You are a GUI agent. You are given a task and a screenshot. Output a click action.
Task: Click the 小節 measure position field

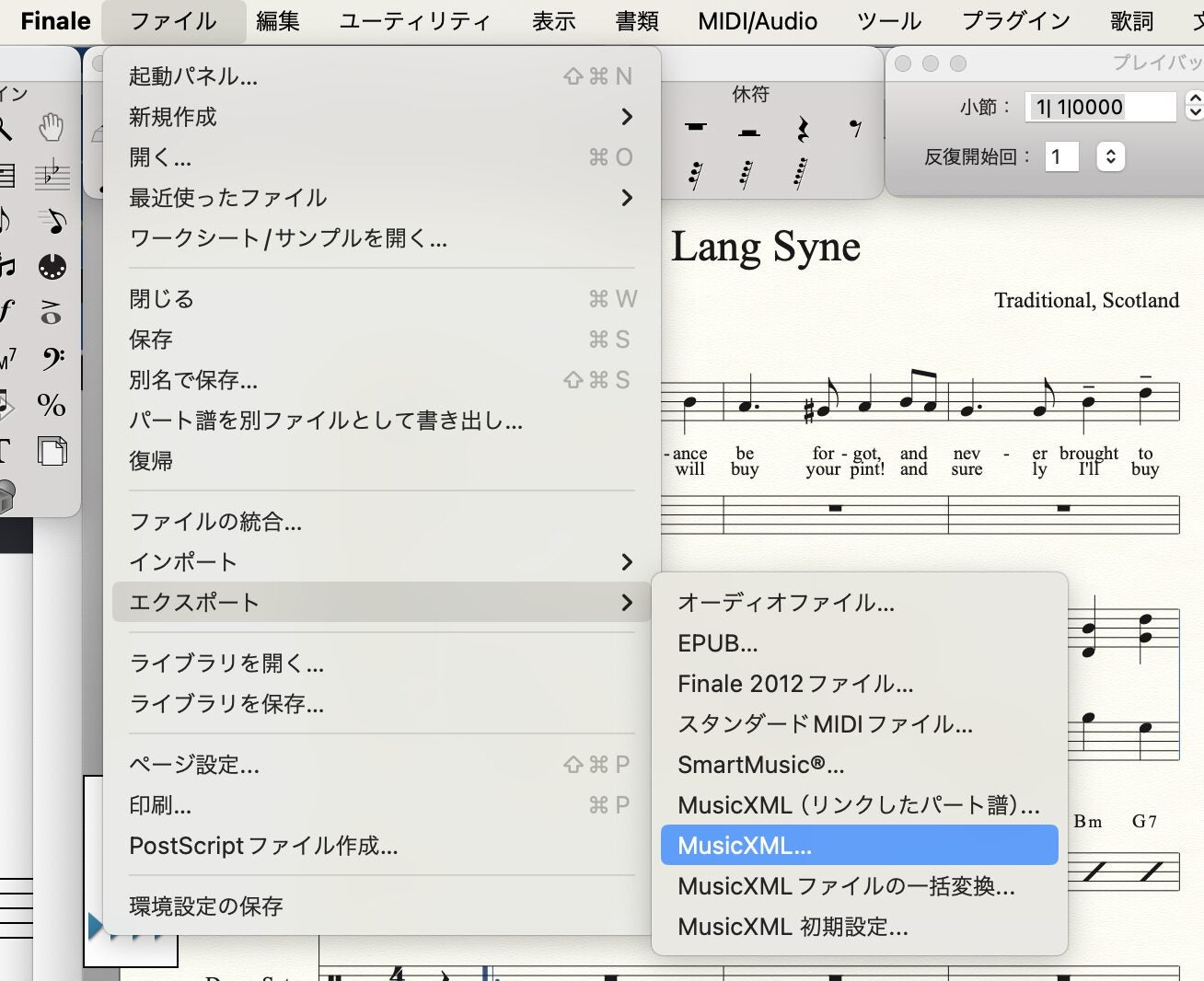click(1101, 107)
